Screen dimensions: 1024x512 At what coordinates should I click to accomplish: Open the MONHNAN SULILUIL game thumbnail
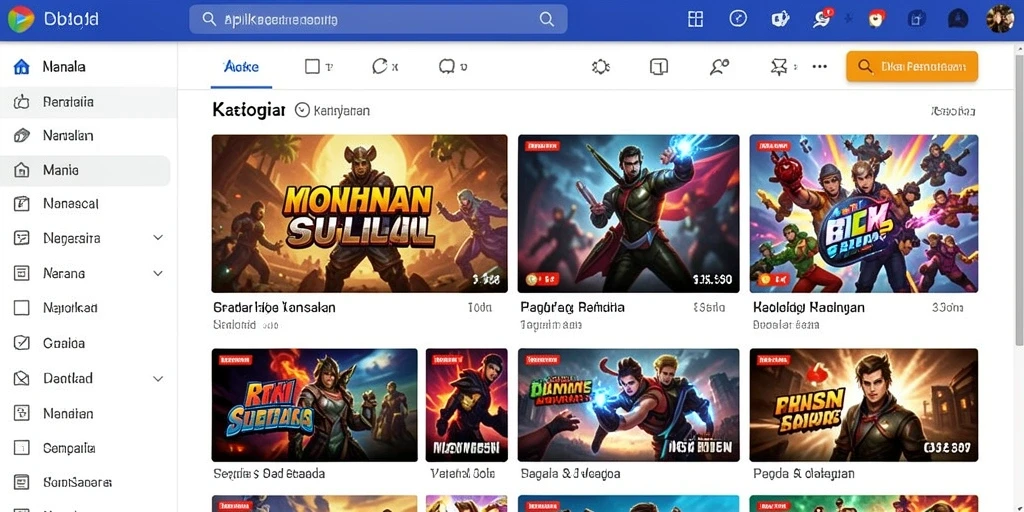(359, 214)
